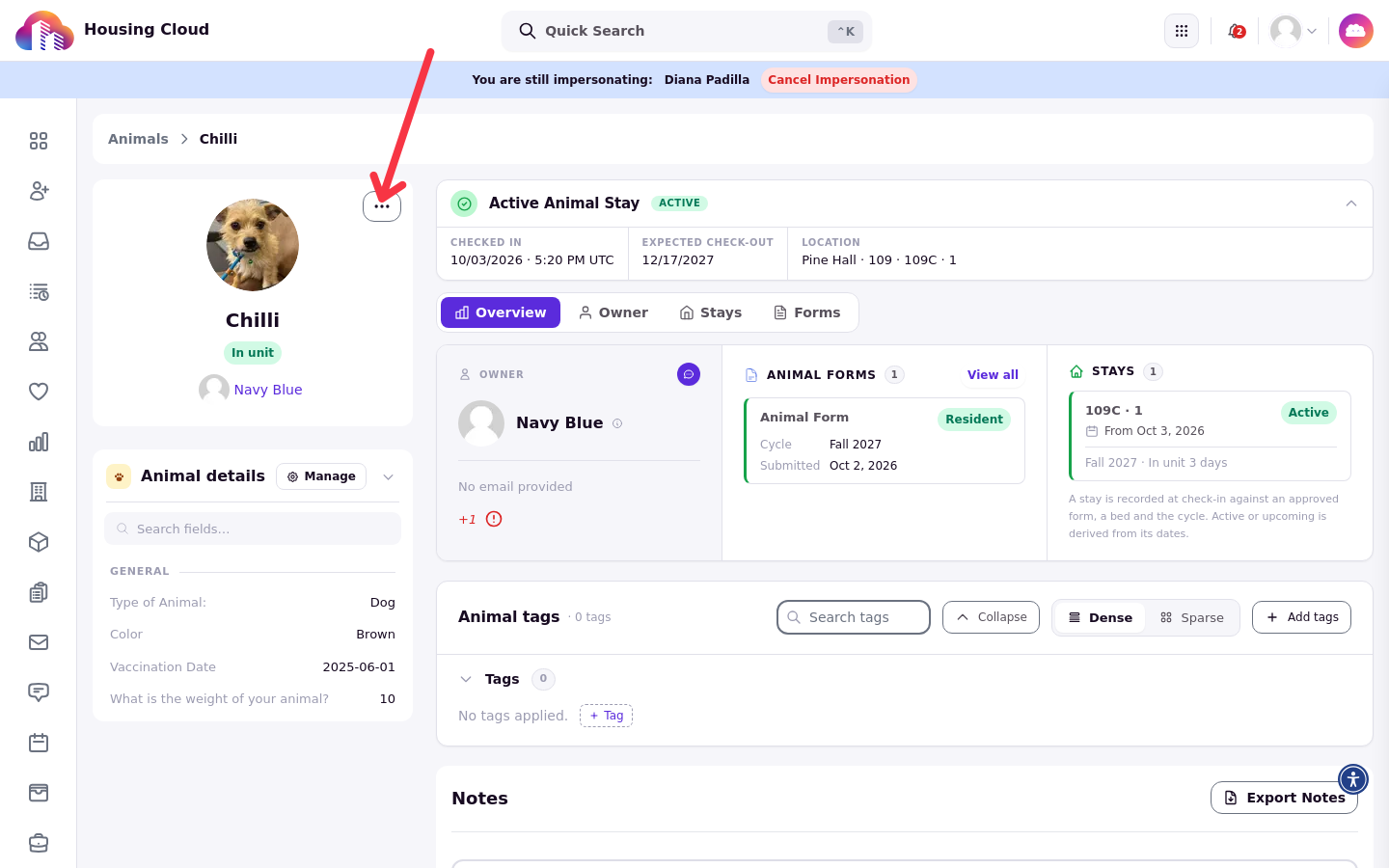Open the Navy Blue owner link under Chilli
Viewport: 1389px width, 868px height.
pos(268,390)
